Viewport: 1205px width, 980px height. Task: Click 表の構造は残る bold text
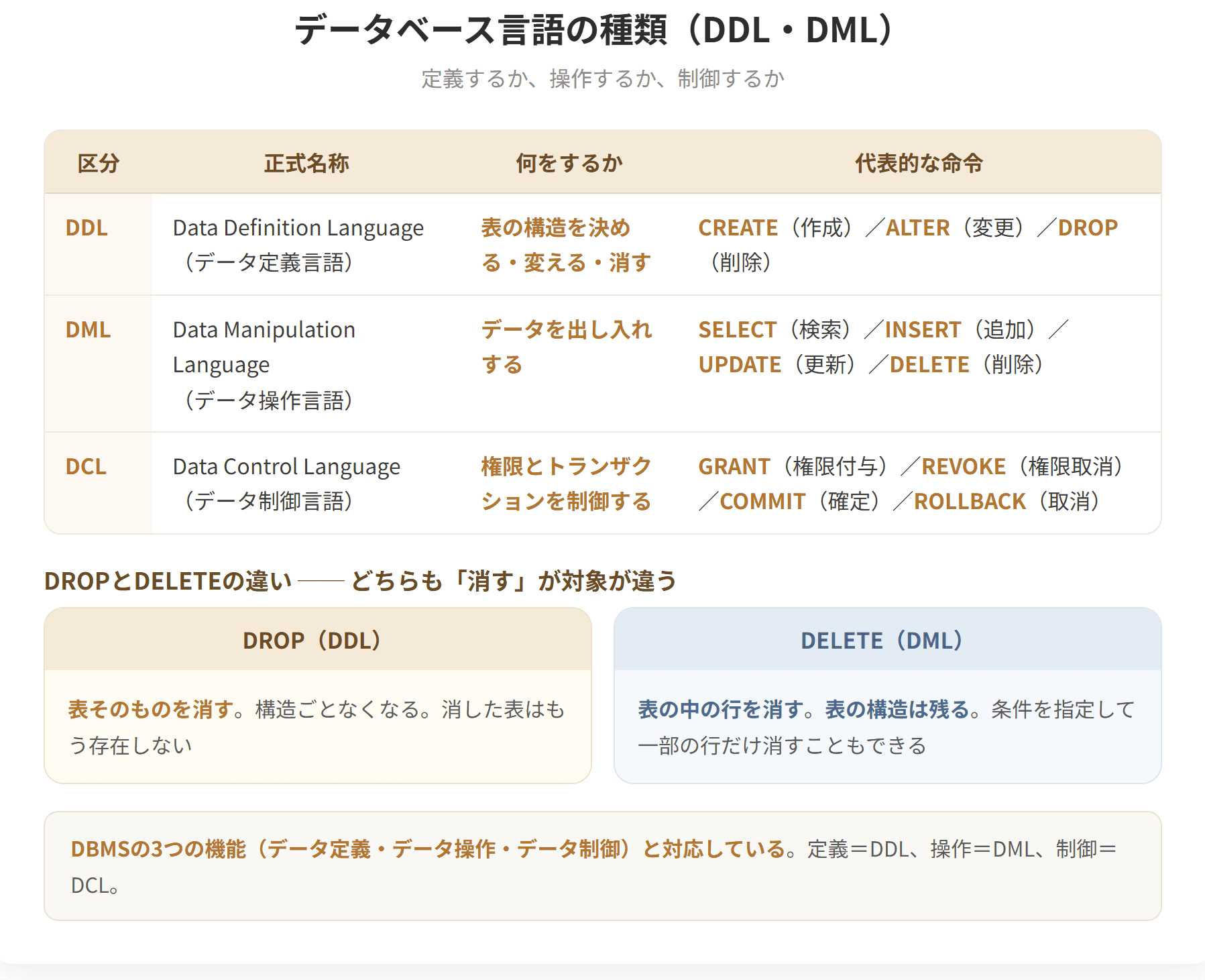897,709
